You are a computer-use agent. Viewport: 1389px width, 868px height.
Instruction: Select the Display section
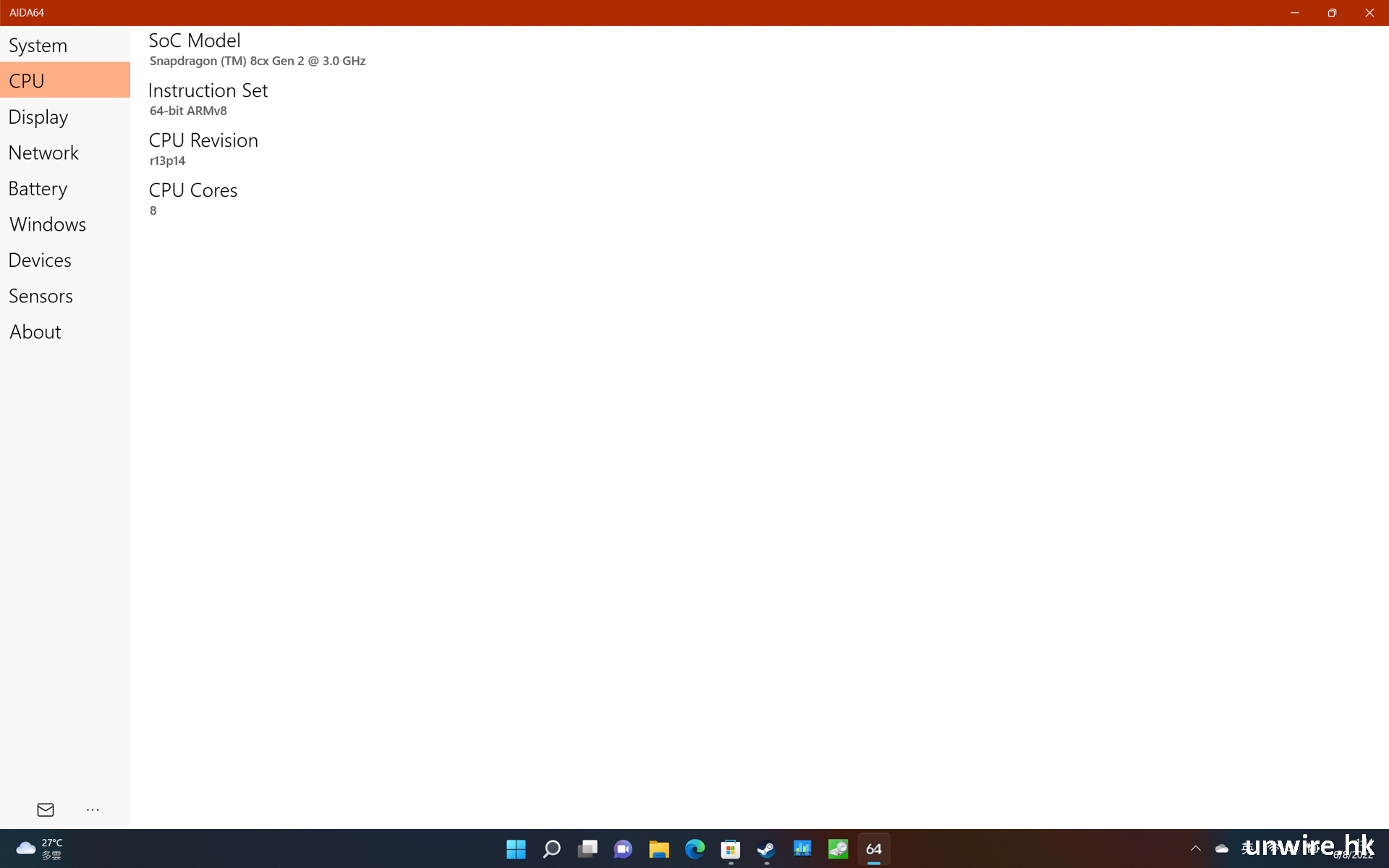tap(38, 117)
